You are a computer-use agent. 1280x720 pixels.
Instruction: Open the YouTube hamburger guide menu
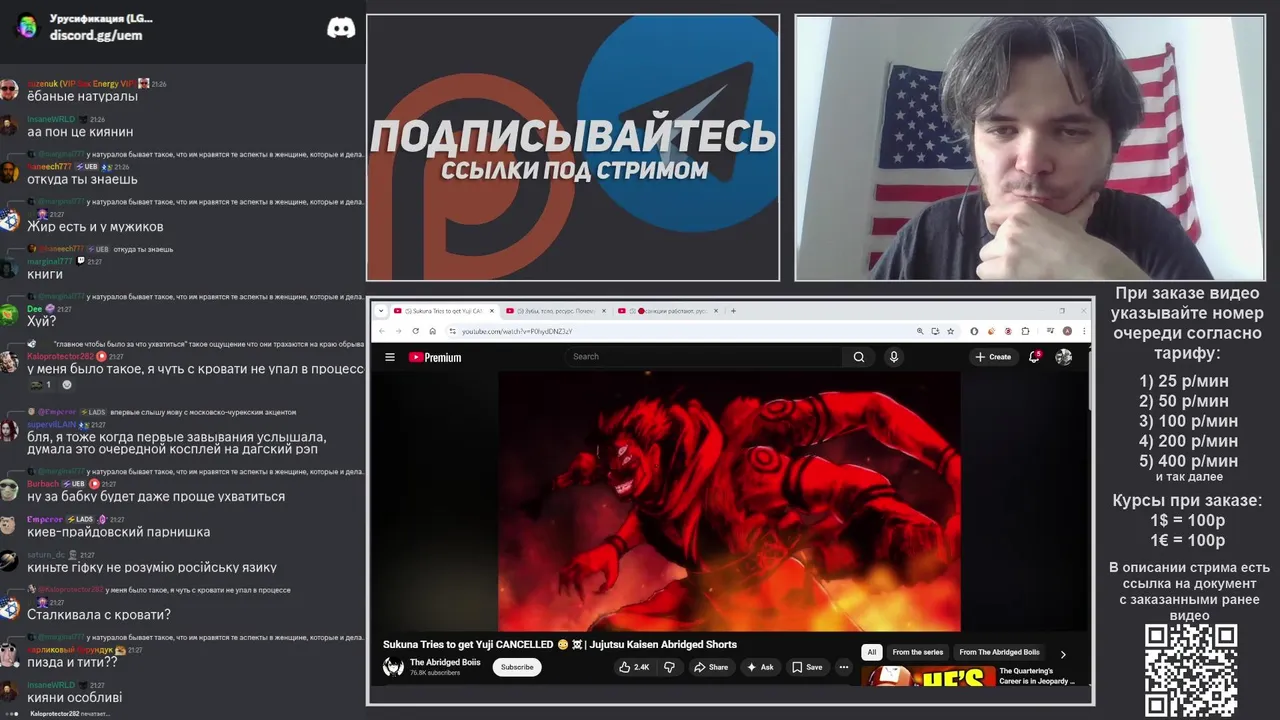(x=390, y=357)
